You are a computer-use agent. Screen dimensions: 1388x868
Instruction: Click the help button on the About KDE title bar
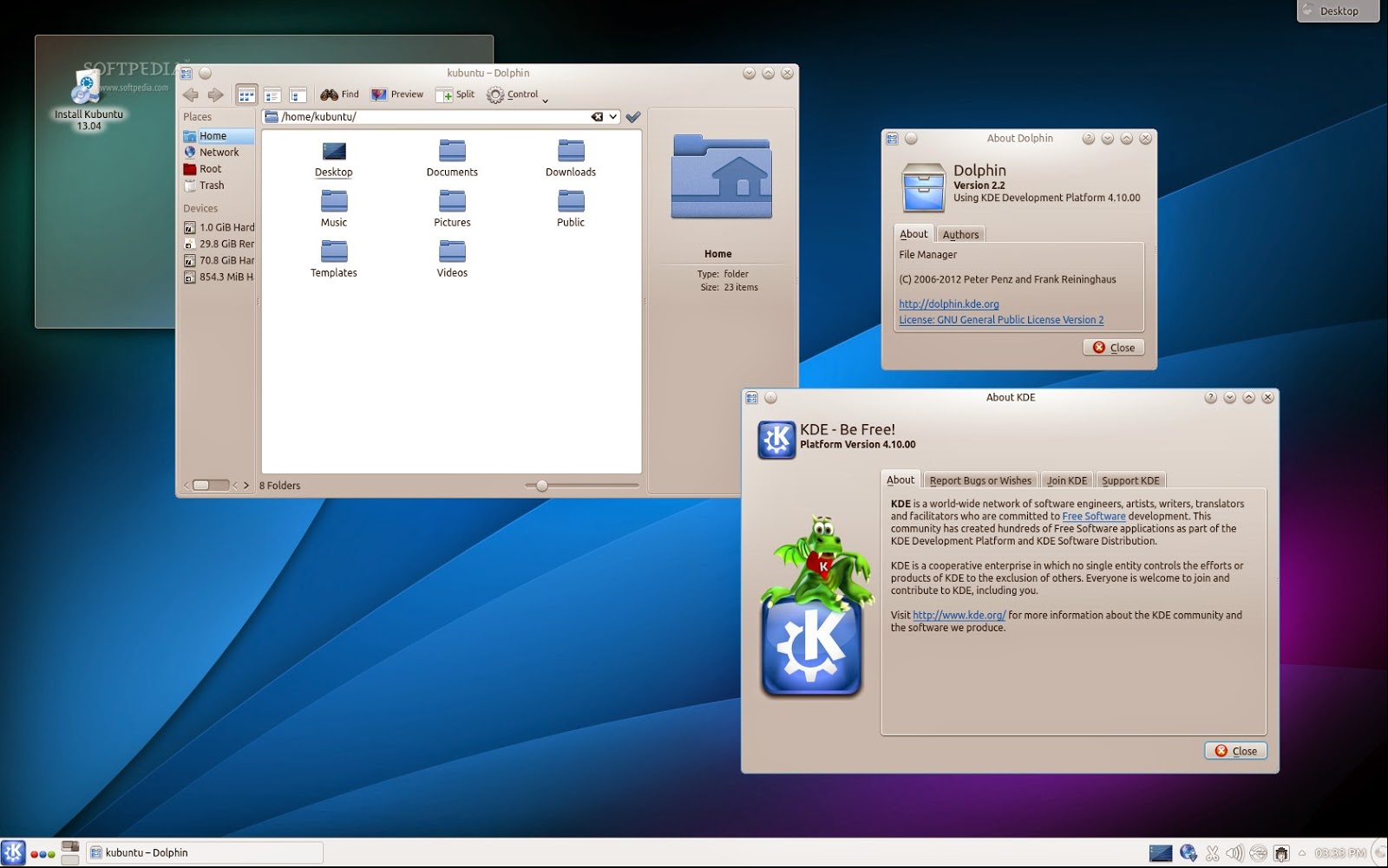(x=1210, y=398)
